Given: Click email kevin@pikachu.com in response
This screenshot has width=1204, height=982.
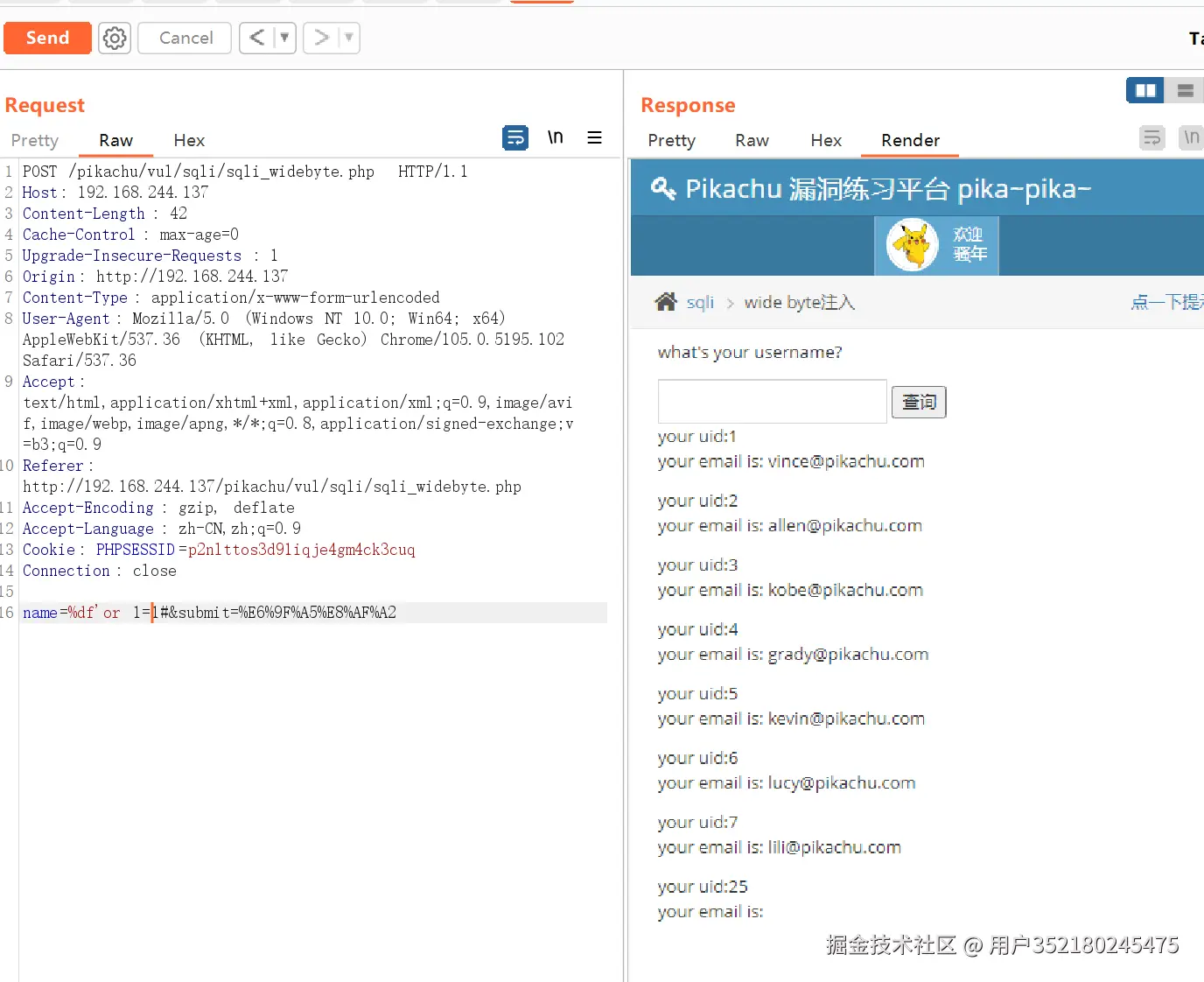Looking at the screenshot, I should [846, 719].
